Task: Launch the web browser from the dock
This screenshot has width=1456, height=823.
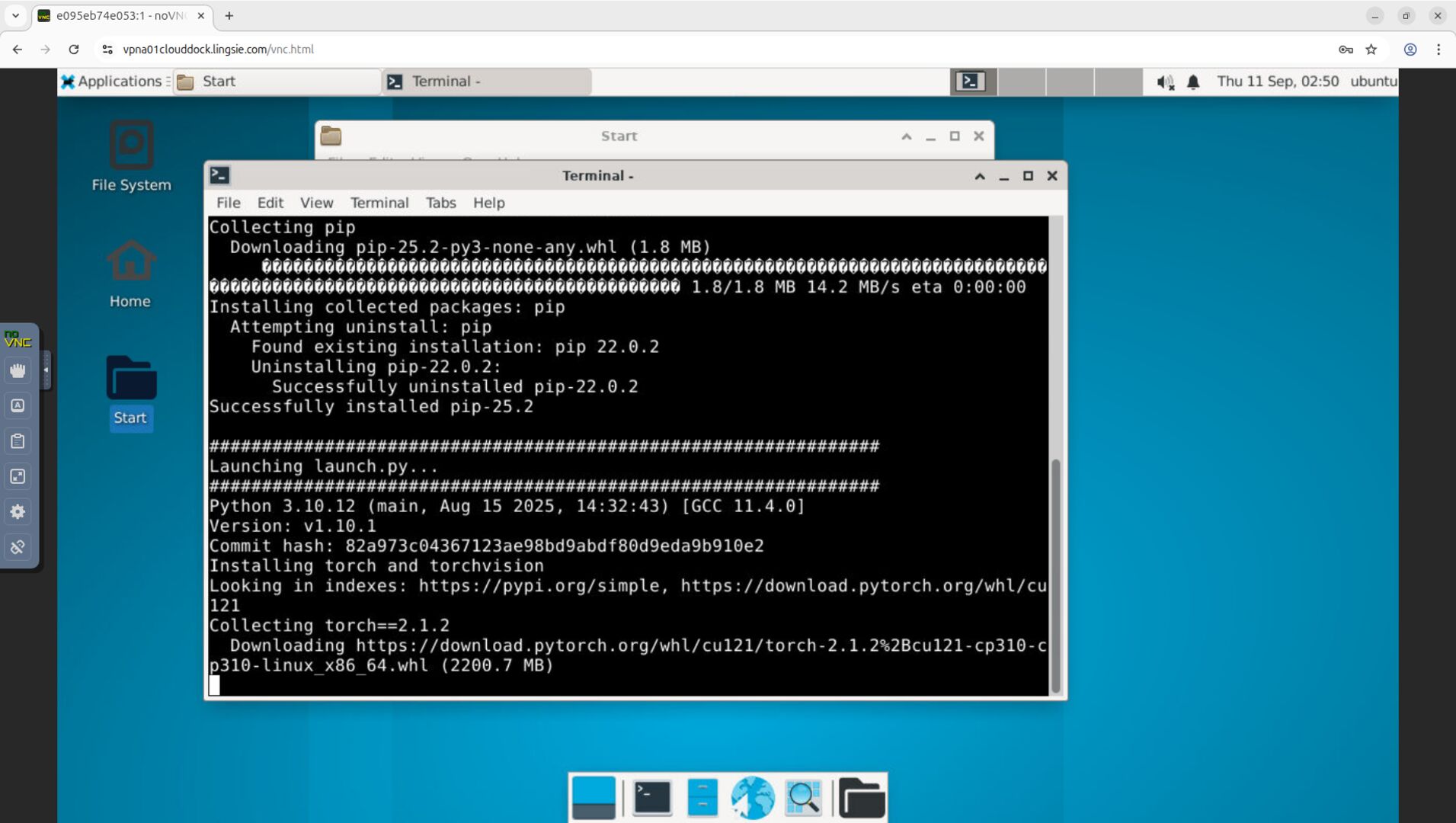Action: click(x=752, y=798)
